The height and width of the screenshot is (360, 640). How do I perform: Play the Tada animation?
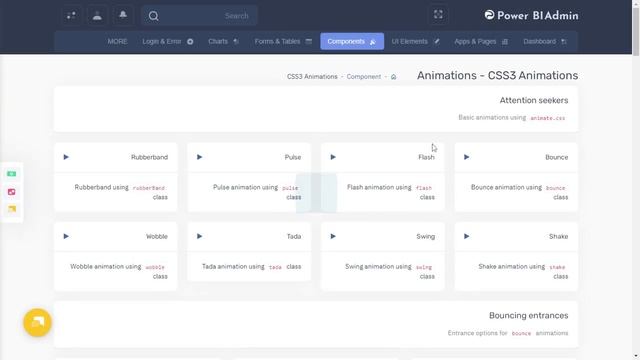pos(200,236)
